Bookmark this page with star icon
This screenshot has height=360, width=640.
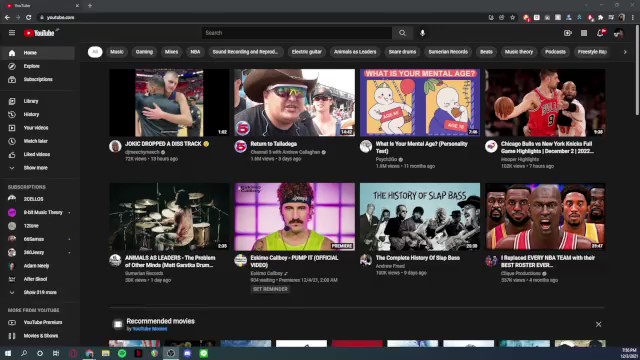[513, 18]
